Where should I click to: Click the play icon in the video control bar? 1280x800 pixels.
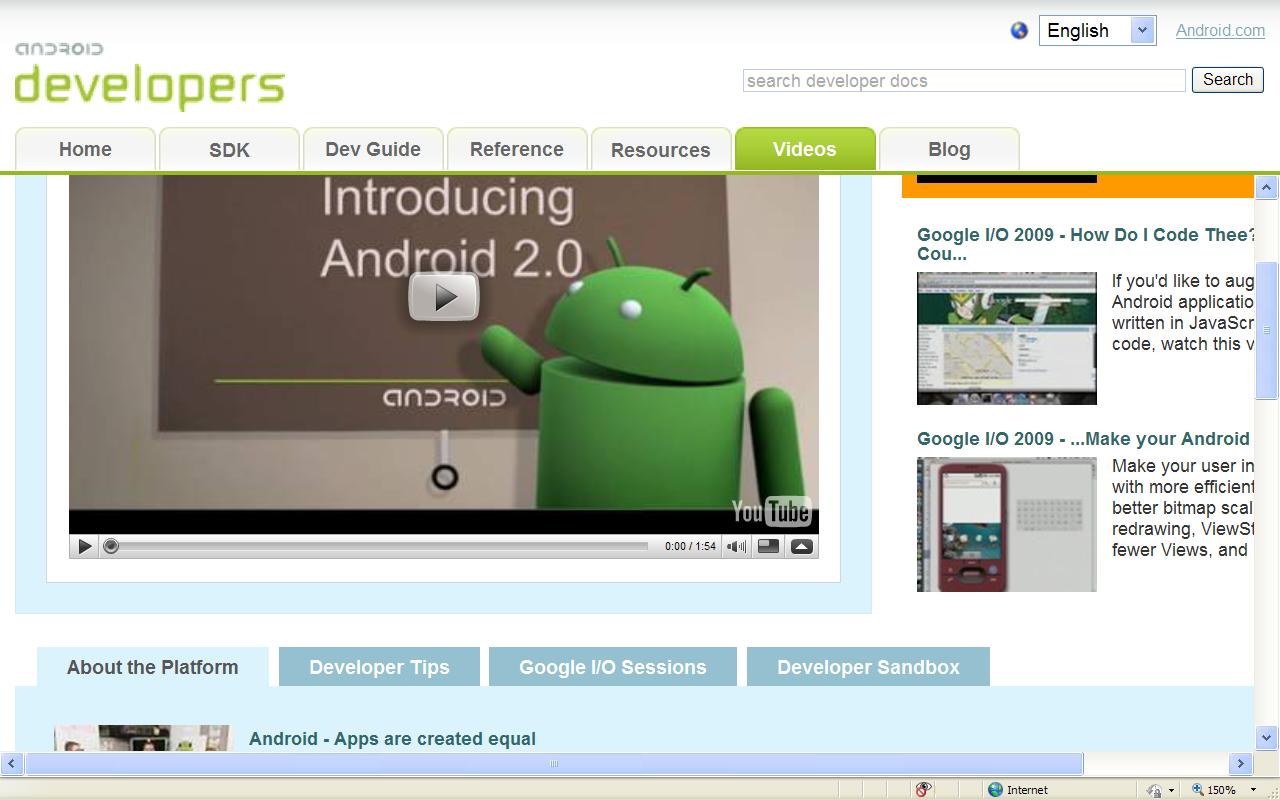(x=85, y=546)
